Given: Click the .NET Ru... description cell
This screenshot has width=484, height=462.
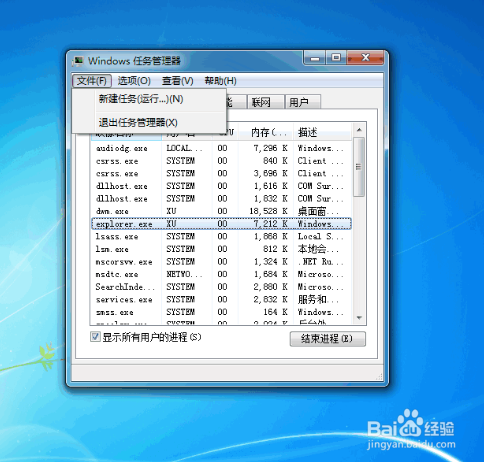Looking at the screenshot, I should (320, 262).
